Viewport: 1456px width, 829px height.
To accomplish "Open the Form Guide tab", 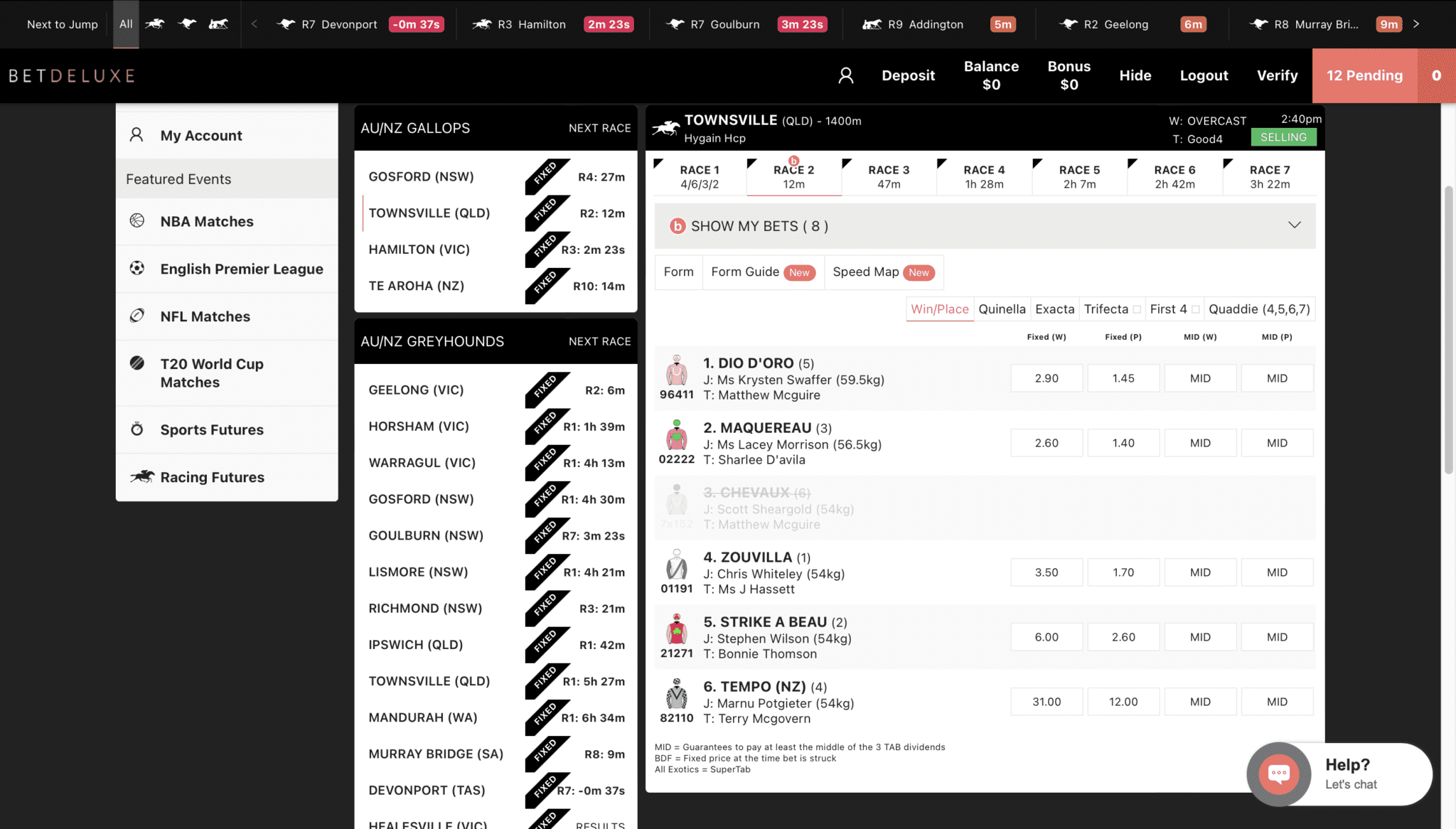I will click(x=763, y=272).
